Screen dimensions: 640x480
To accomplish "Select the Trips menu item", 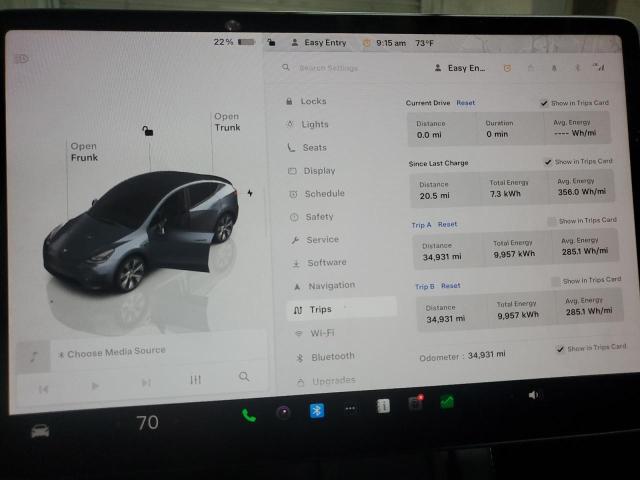I will pos(341,309).
